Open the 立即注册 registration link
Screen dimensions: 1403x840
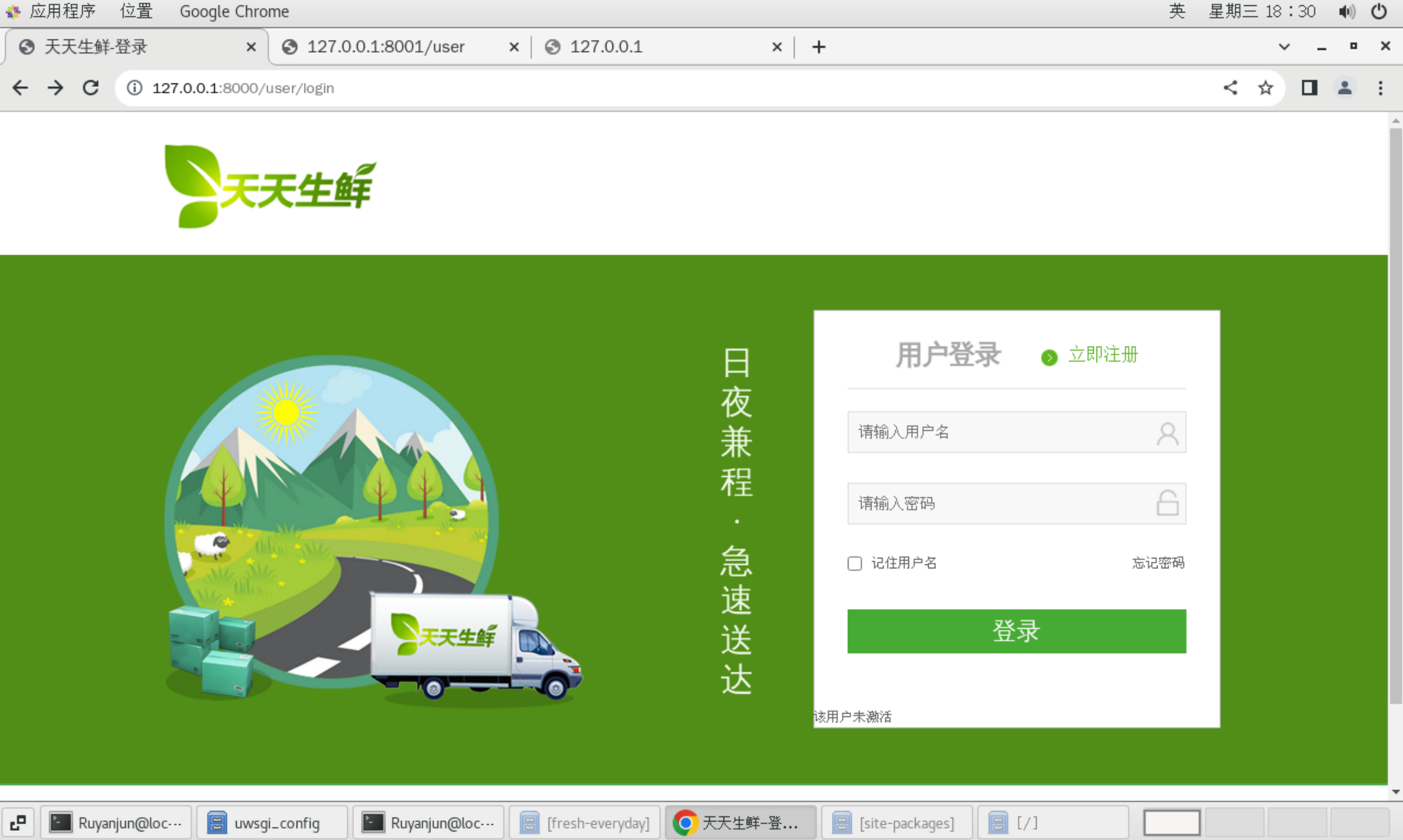tap(1103, 355)
